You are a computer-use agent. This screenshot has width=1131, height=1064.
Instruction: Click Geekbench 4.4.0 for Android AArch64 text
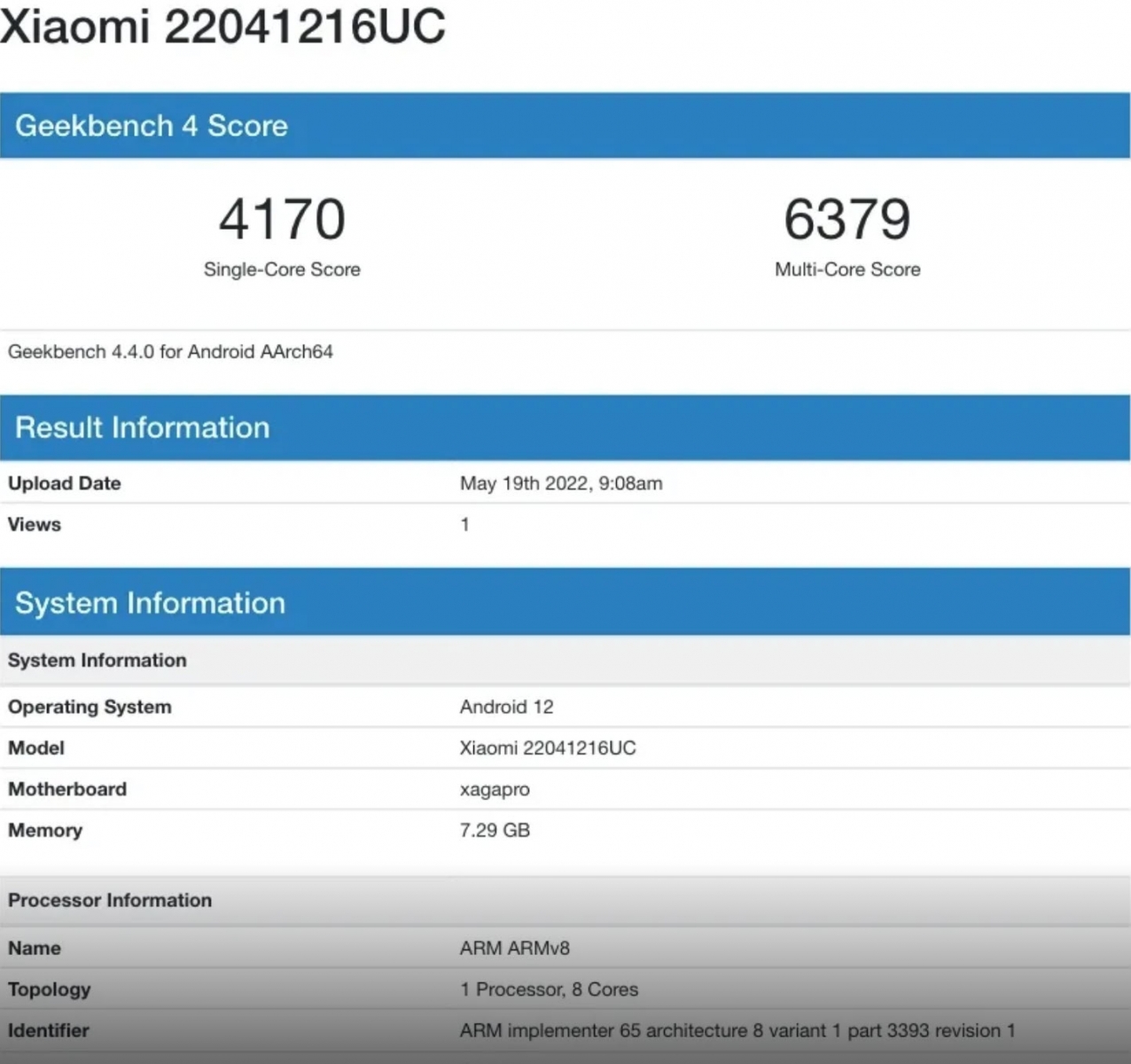pyautogui.click(x=170, y=352)
